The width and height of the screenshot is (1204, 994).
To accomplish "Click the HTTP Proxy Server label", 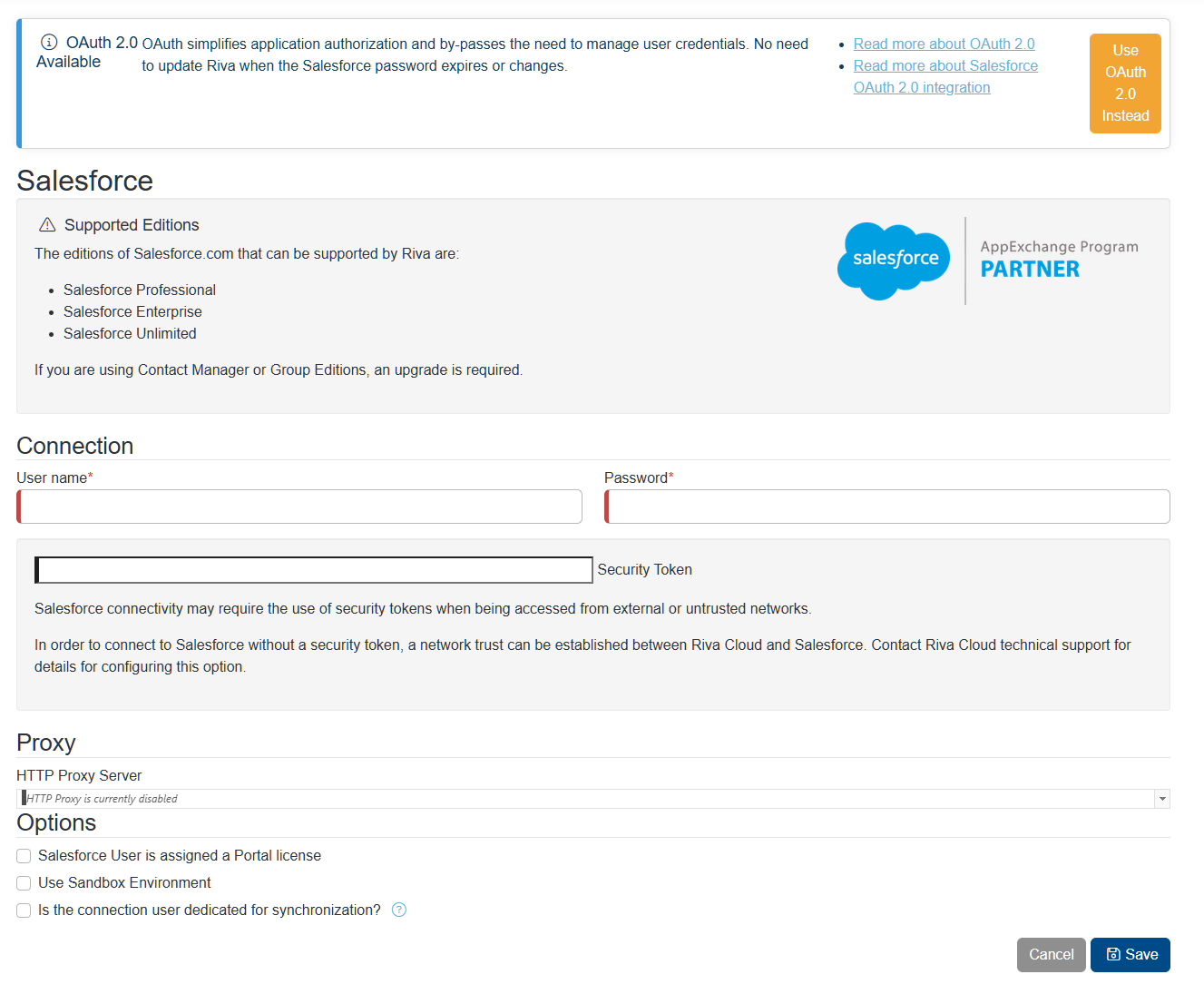I will (79, 775).
